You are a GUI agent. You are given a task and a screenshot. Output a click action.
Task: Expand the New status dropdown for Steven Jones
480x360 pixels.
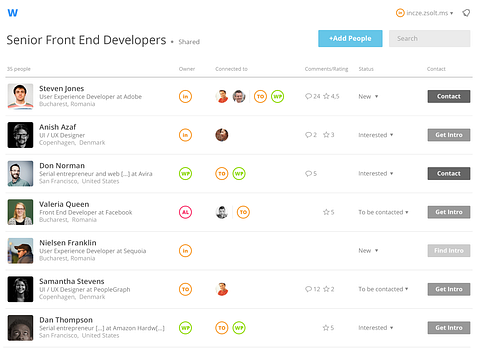point(368,97)
